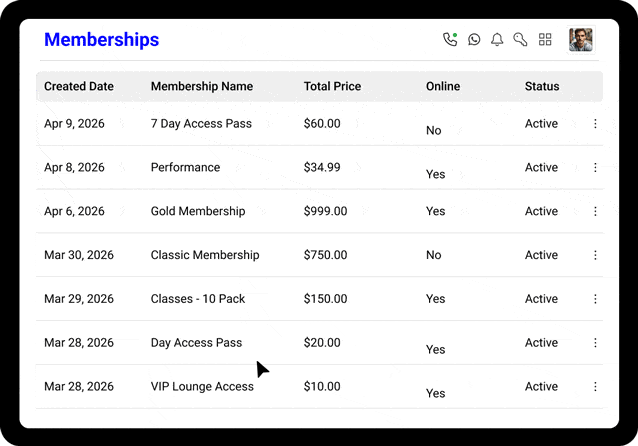Open three-dot menu for Gold Membership
The height and width of the screenshot is (446, 638).
(x=595, y=212)
